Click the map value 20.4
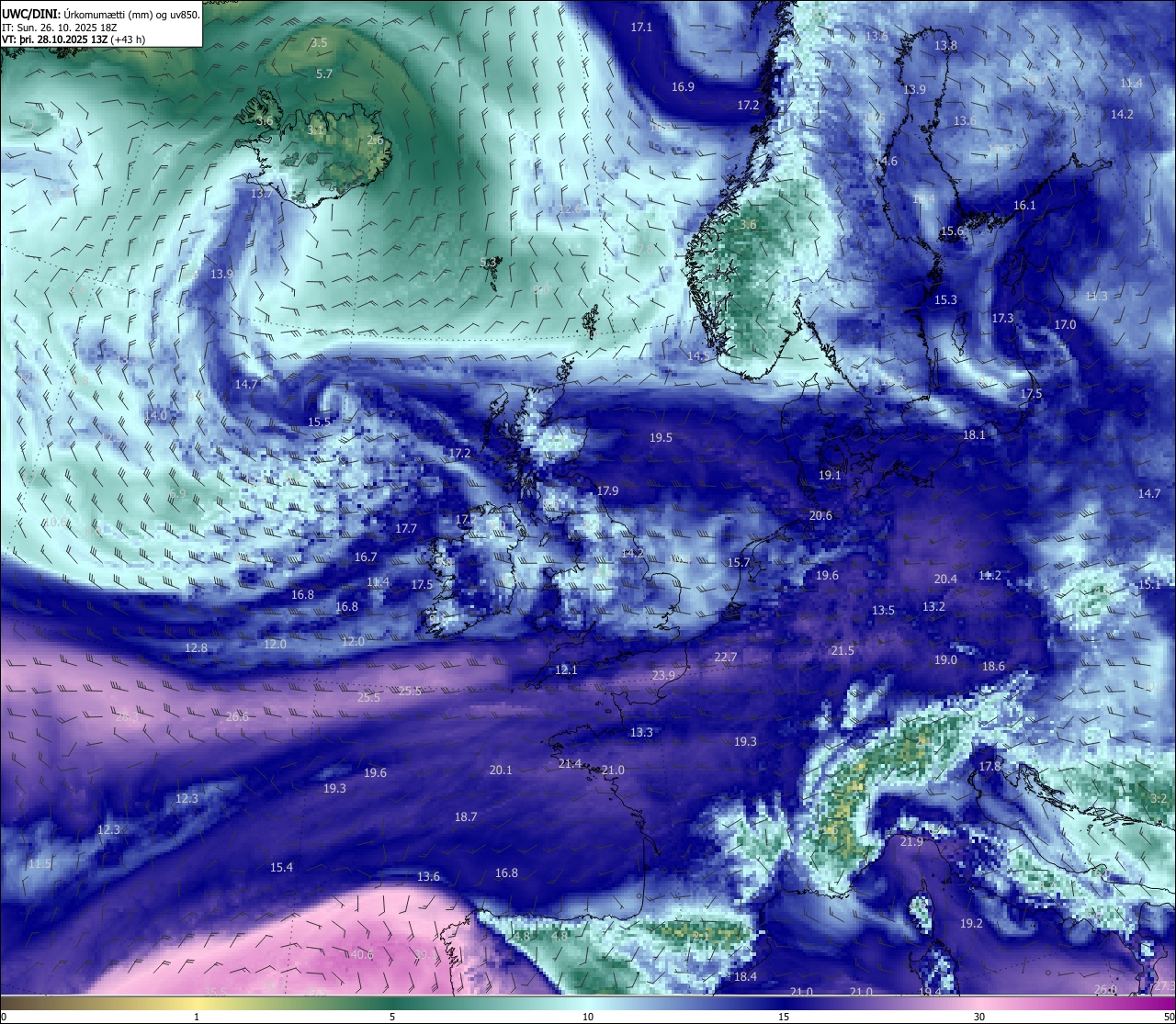Image resolution: width=1176 pixels, height=1024 pixels. [x=945, y=579]
